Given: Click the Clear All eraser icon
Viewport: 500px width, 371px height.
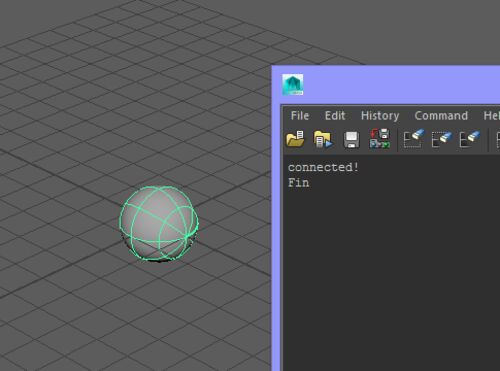Looking at the screenshot, I should tap(470, 139).
